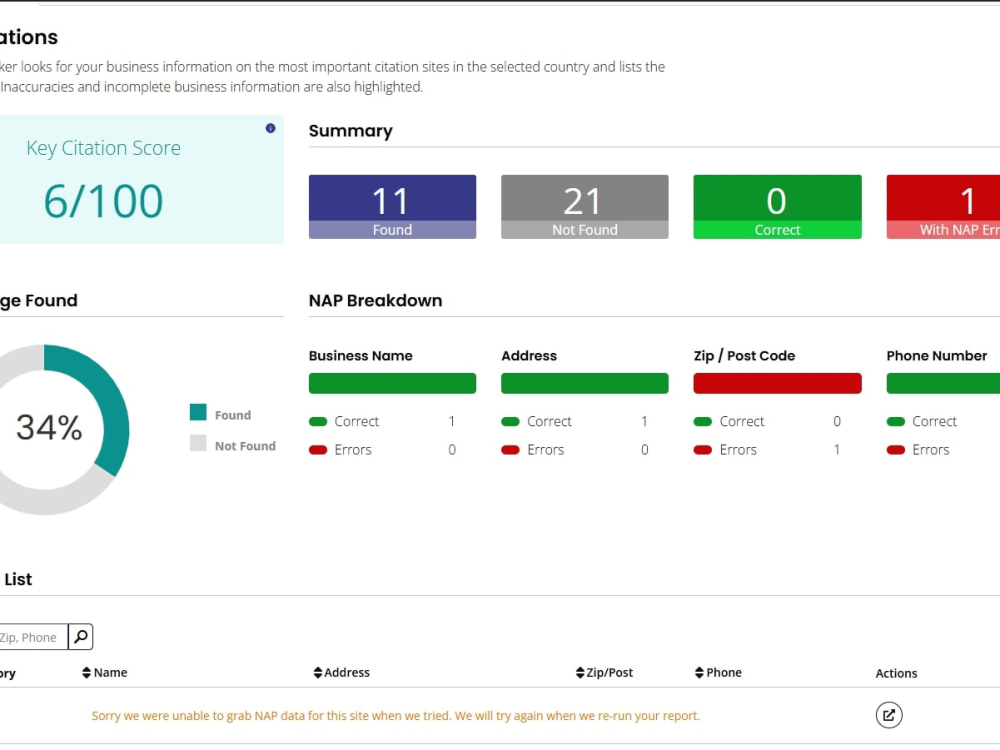Toggle the Not Found legend swatch
The width and height of the screenshot is (1000, 750).
click(198, 443)
